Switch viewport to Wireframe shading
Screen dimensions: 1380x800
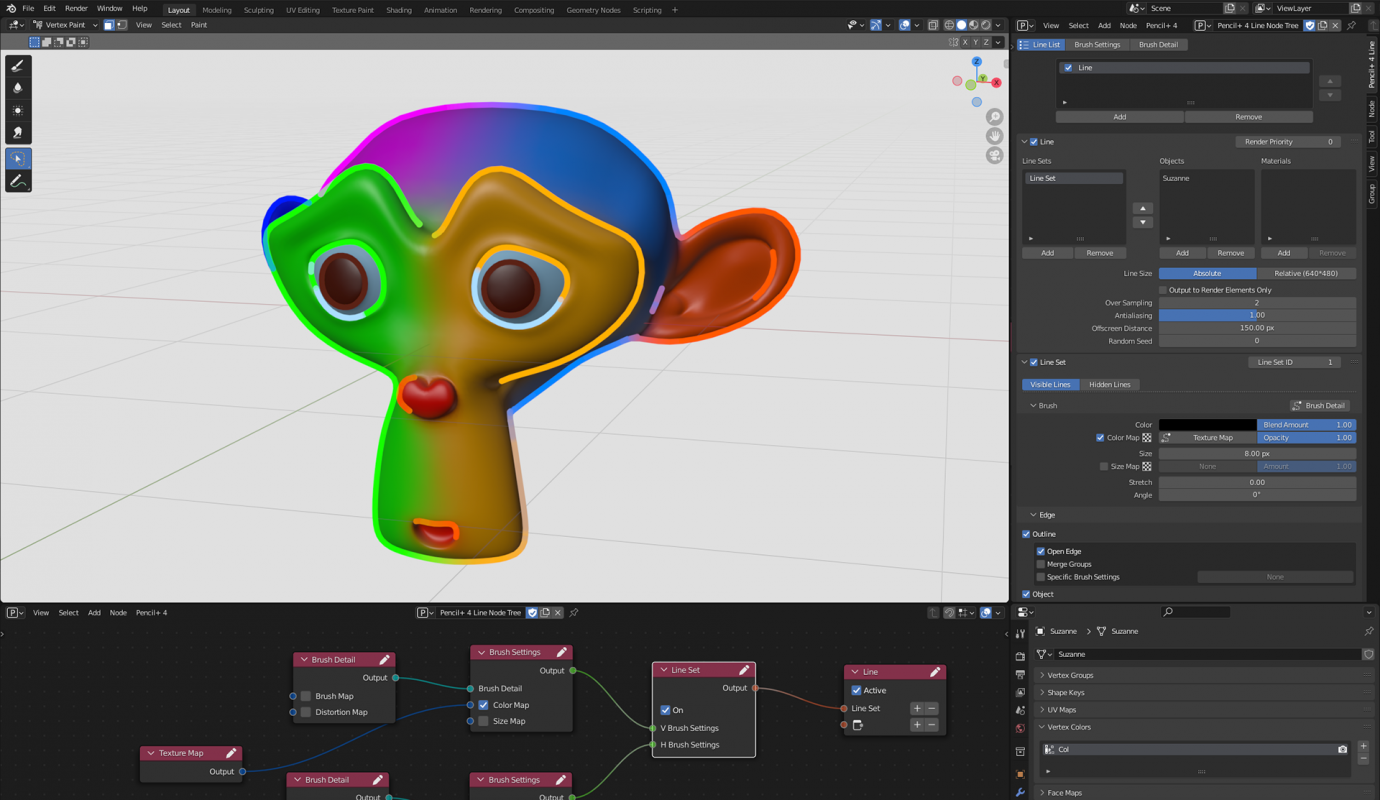949,24
